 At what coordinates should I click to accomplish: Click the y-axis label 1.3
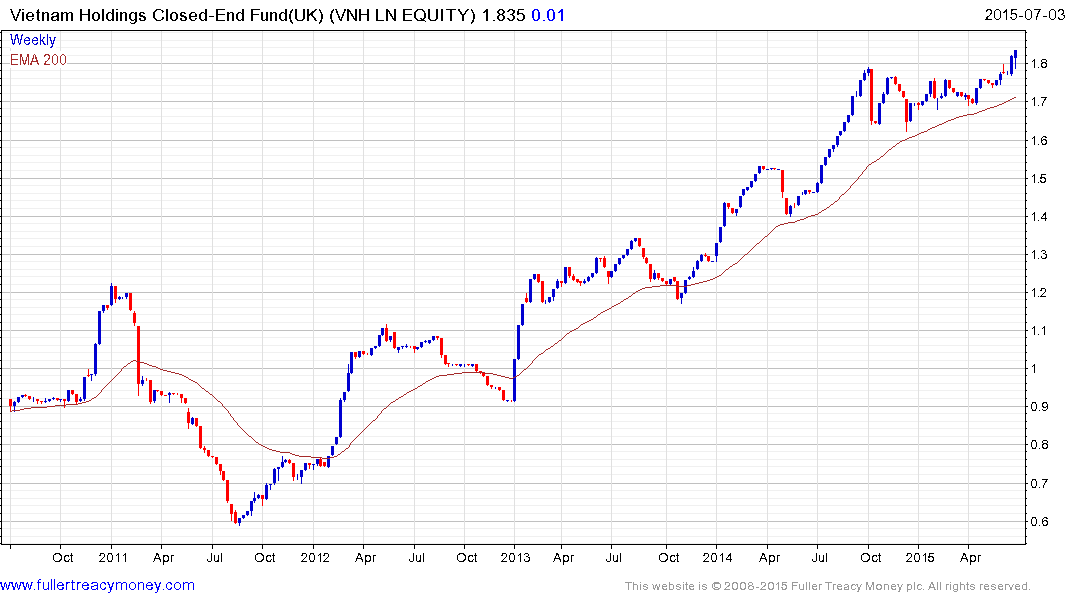[x=1039, y=255]
